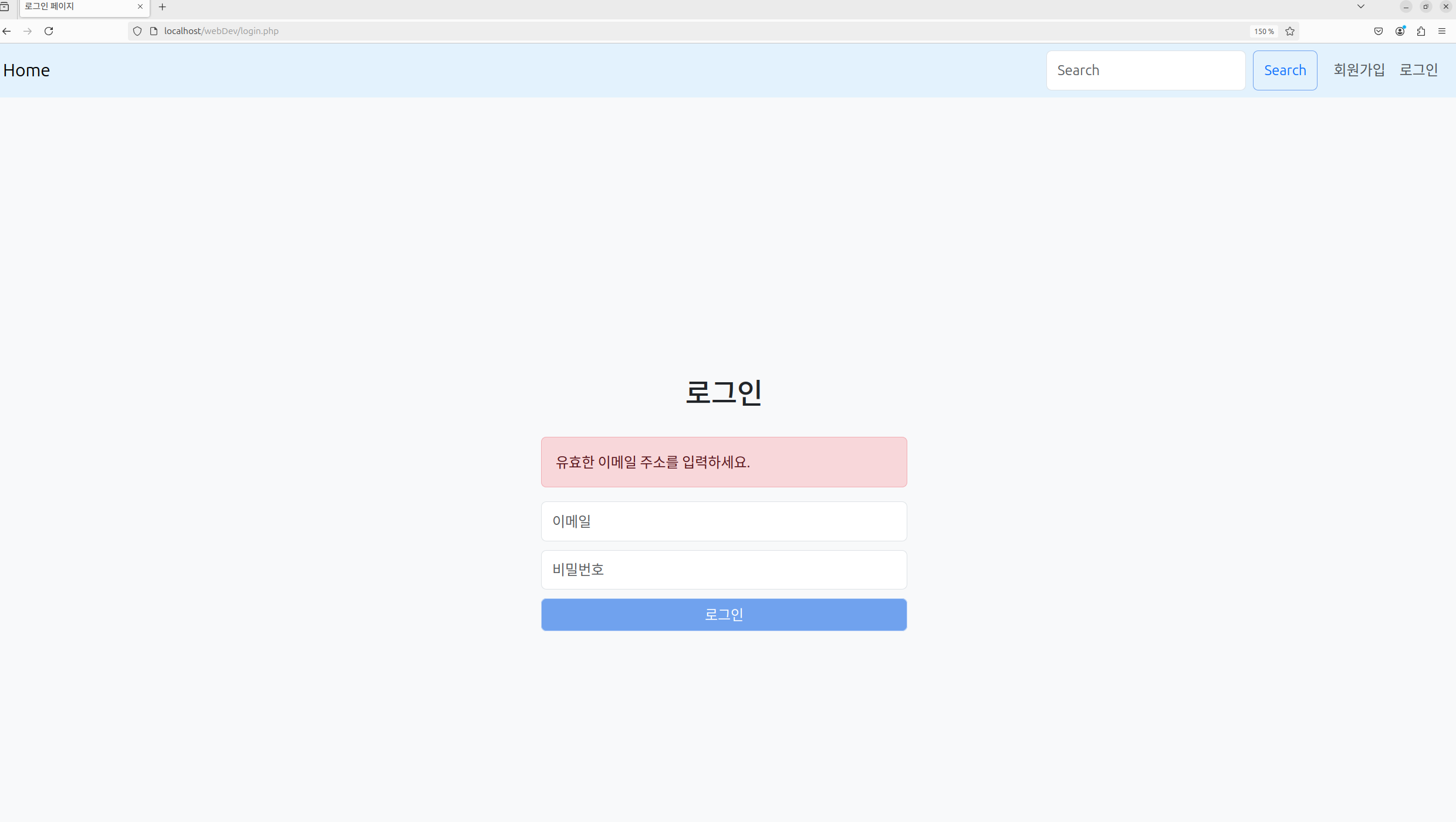Screen dimensions: 1456x822
Task: Open the extensions puzzle icon
Action: tap(1421, 31)
